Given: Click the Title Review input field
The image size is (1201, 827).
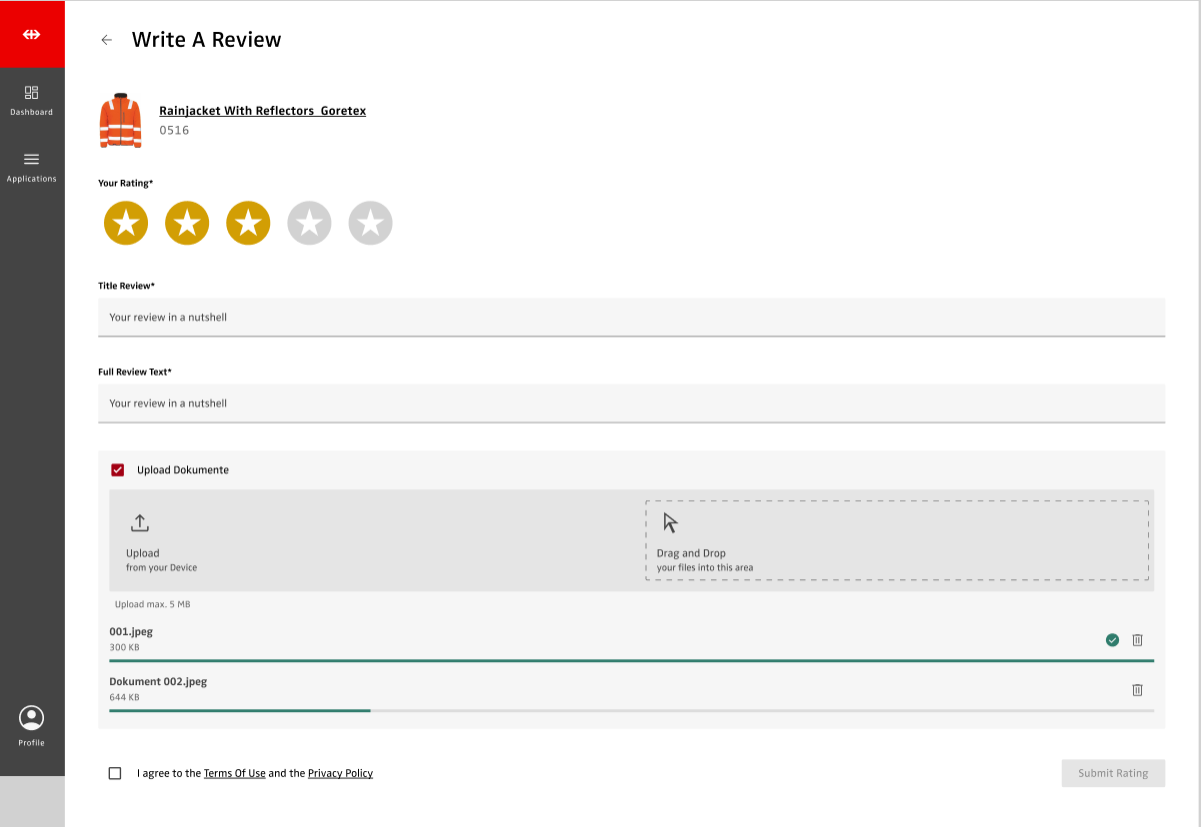Looking at the screenshot, I should coord(631,317).
